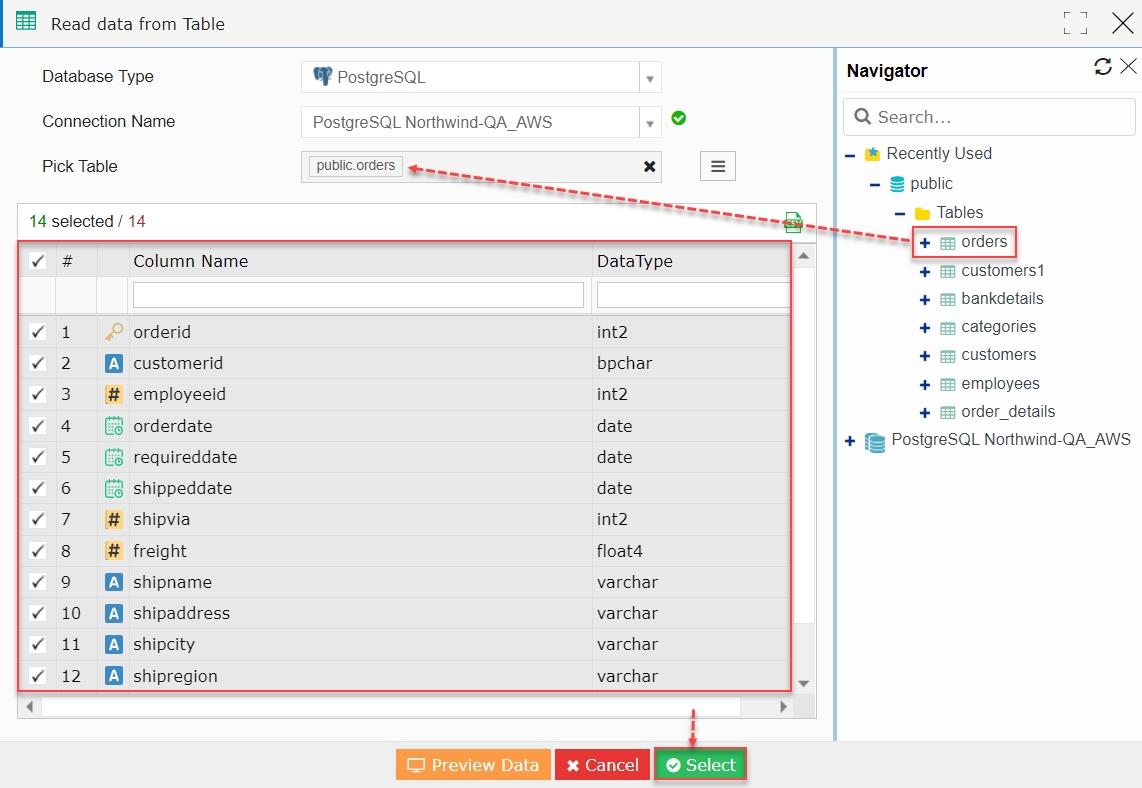The height and width of the screenshot is (788, 1142).
Task: Click the fullscreen expand icon in dialog header
Action: (1075, 22)
